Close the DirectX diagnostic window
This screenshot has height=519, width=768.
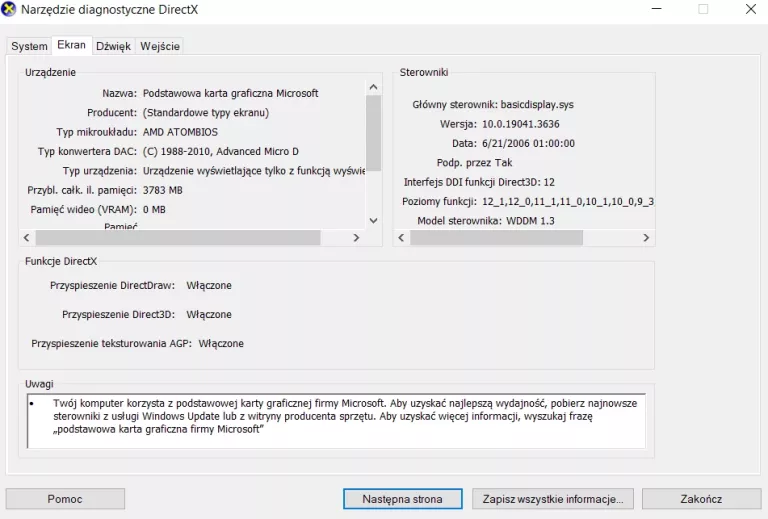(x=750, y=9)
